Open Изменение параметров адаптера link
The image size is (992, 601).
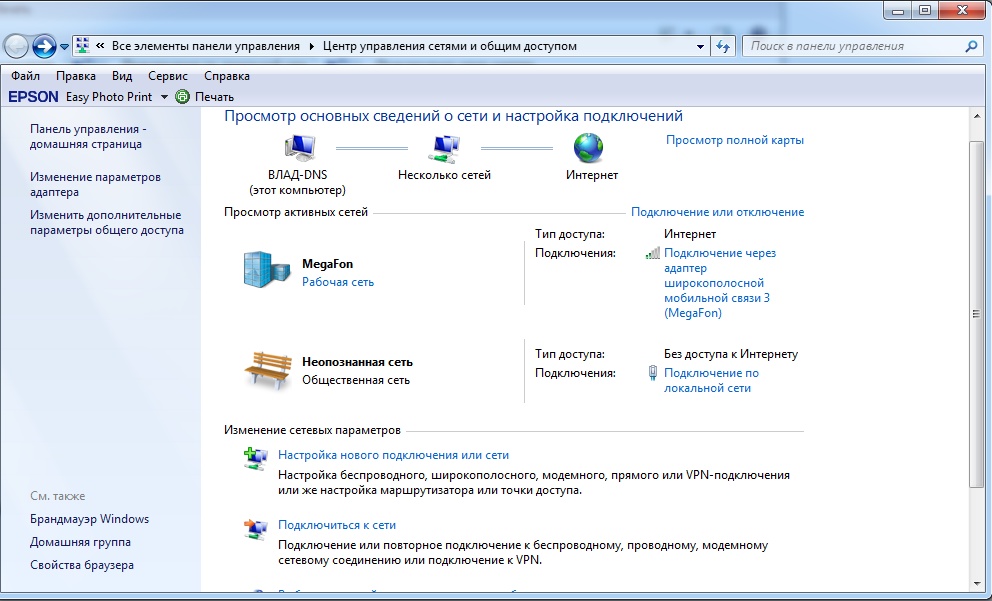(x=95, y=184)
